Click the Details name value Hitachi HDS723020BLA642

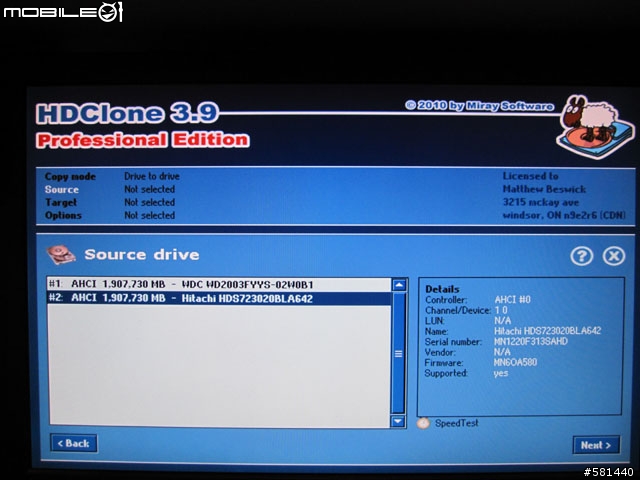pyautogui.click(x=547, y=331)
